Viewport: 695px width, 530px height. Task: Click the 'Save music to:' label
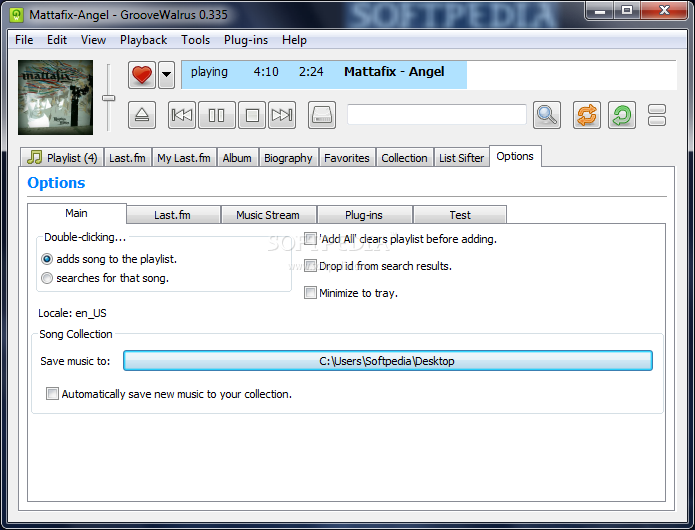[x=75, y=361]
